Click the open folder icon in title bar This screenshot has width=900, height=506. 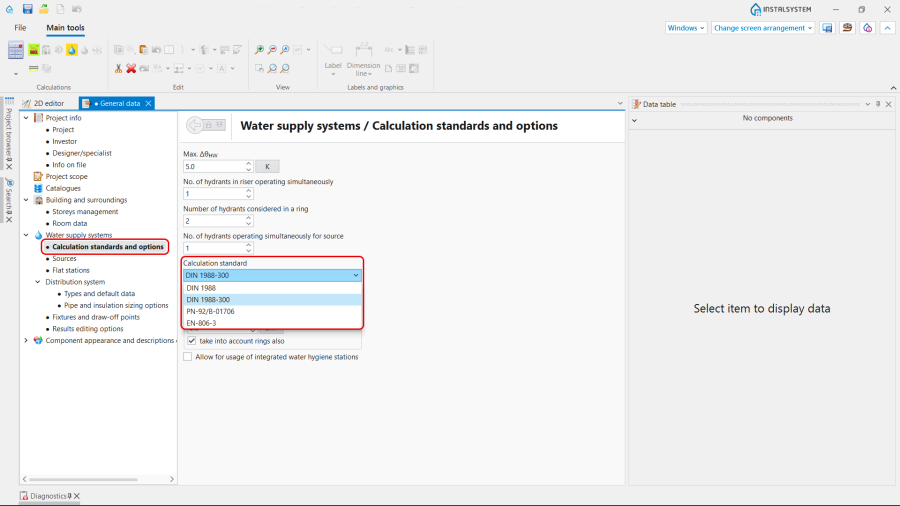tap(44, 9)
